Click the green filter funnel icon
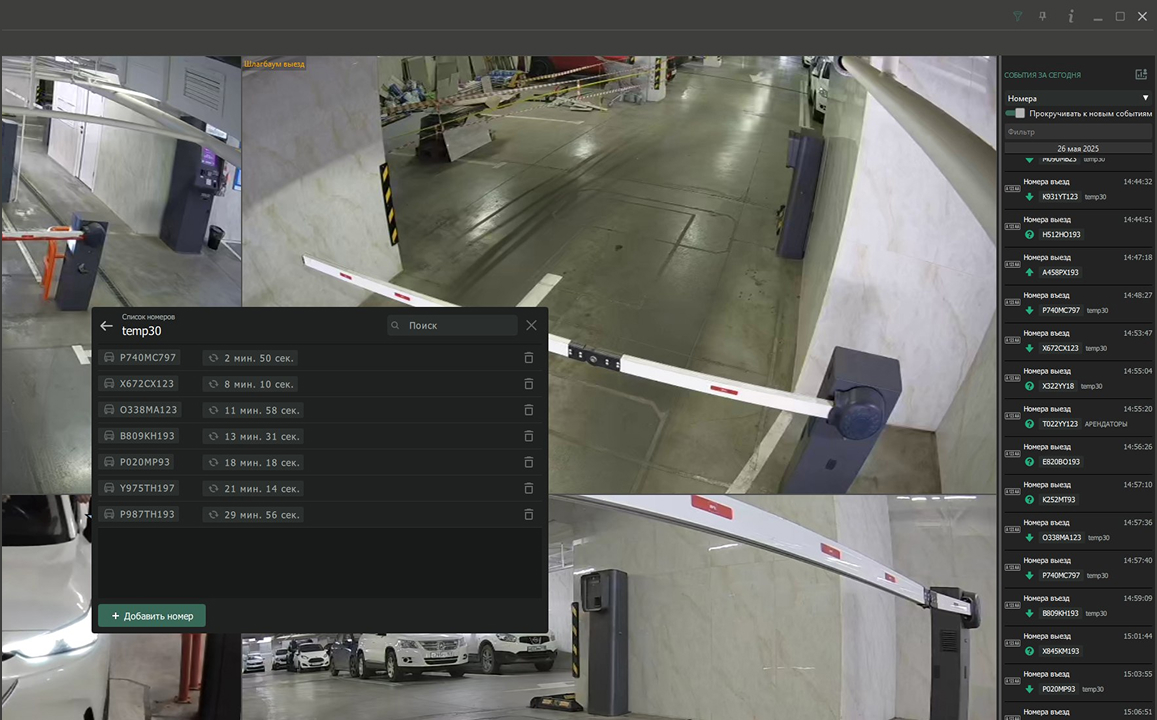Screen dimensions: 1157x720 (x=1018, y=16)
